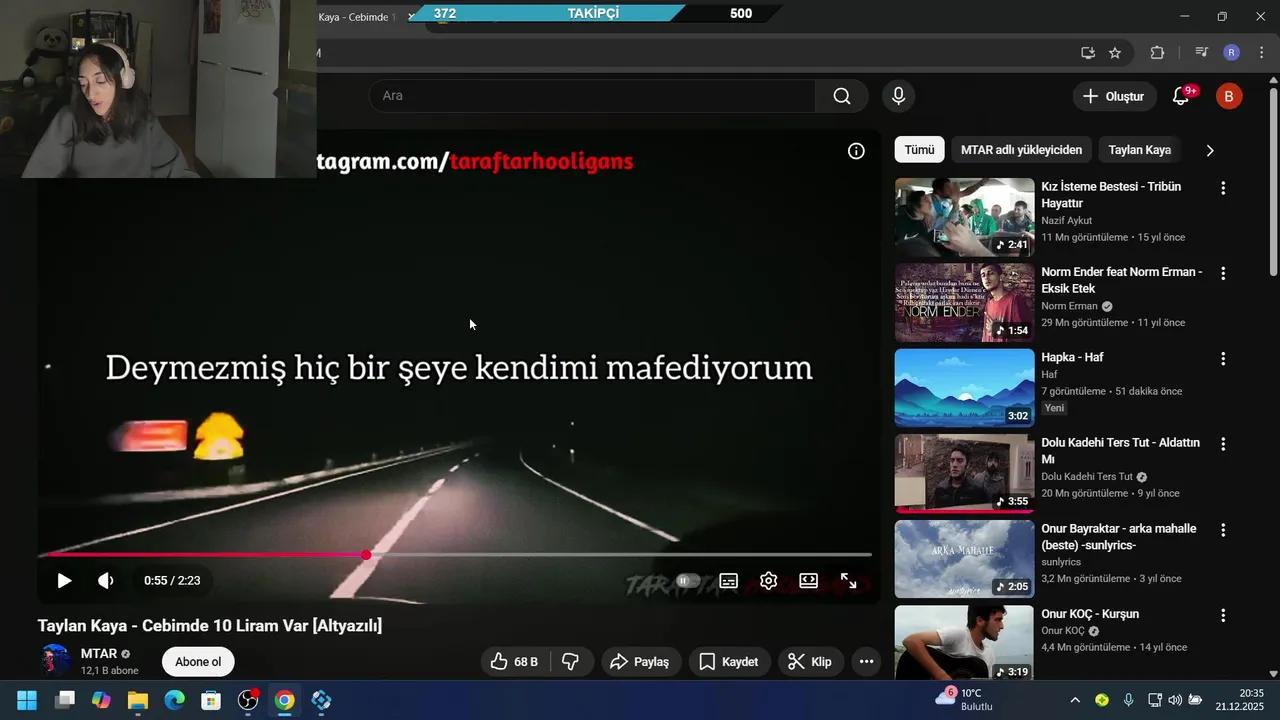Open options menu for arka mahalle video
The height and width of the screenshot is (720, 1280).
(x=1222, y=529)
